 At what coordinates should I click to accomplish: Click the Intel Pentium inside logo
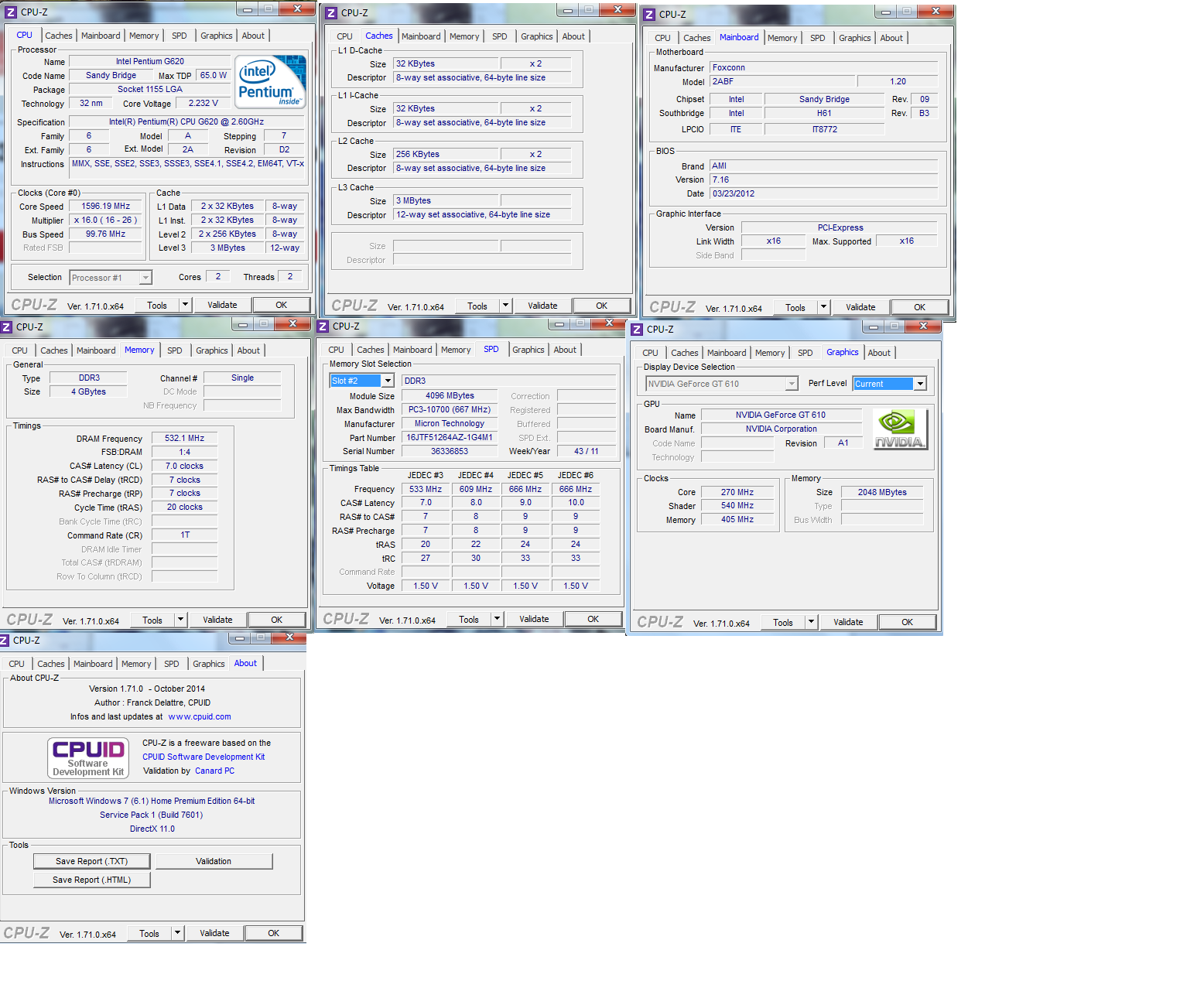[271, 81]
